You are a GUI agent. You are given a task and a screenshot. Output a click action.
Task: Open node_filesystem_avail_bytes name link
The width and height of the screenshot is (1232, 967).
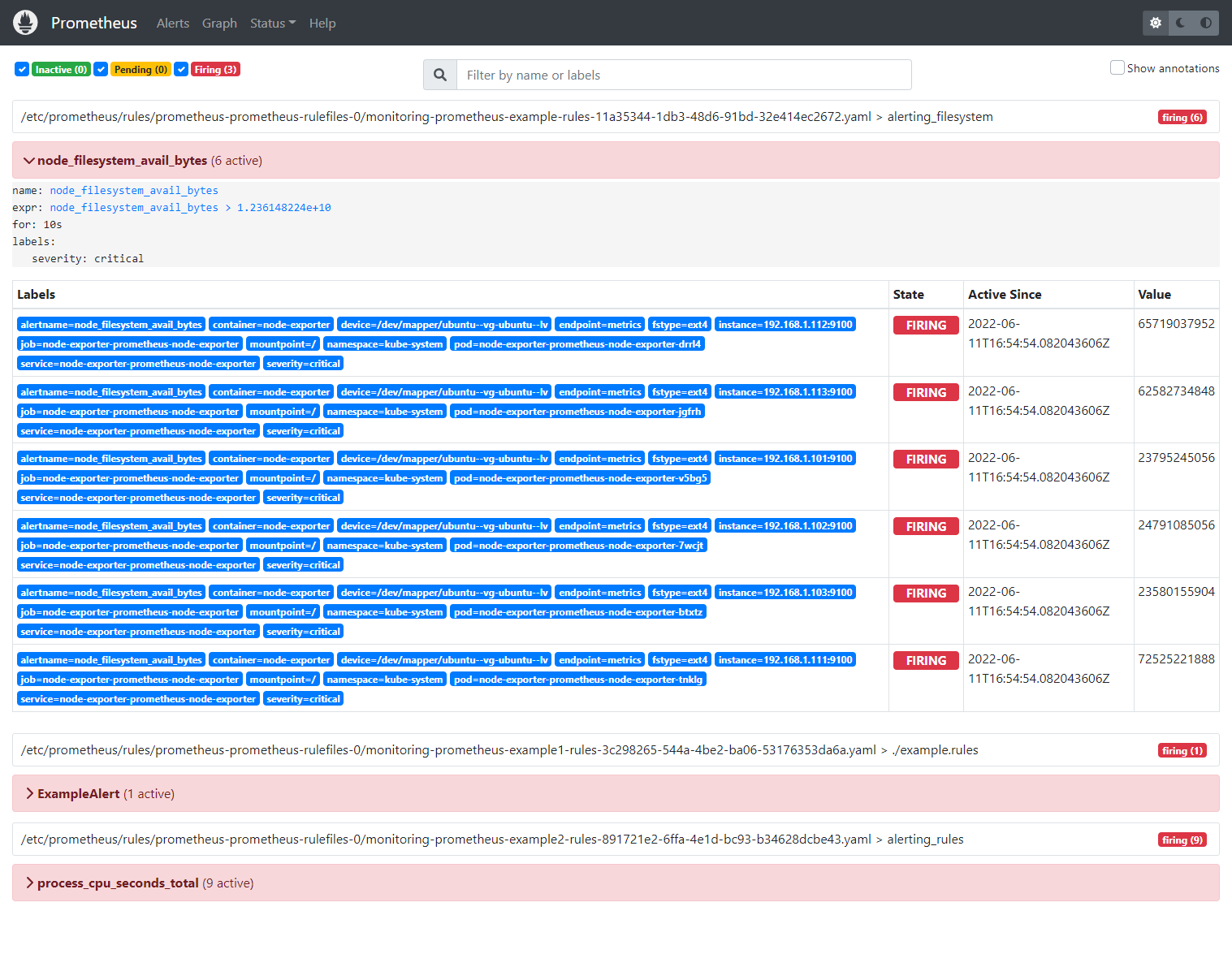pos(134,190)
